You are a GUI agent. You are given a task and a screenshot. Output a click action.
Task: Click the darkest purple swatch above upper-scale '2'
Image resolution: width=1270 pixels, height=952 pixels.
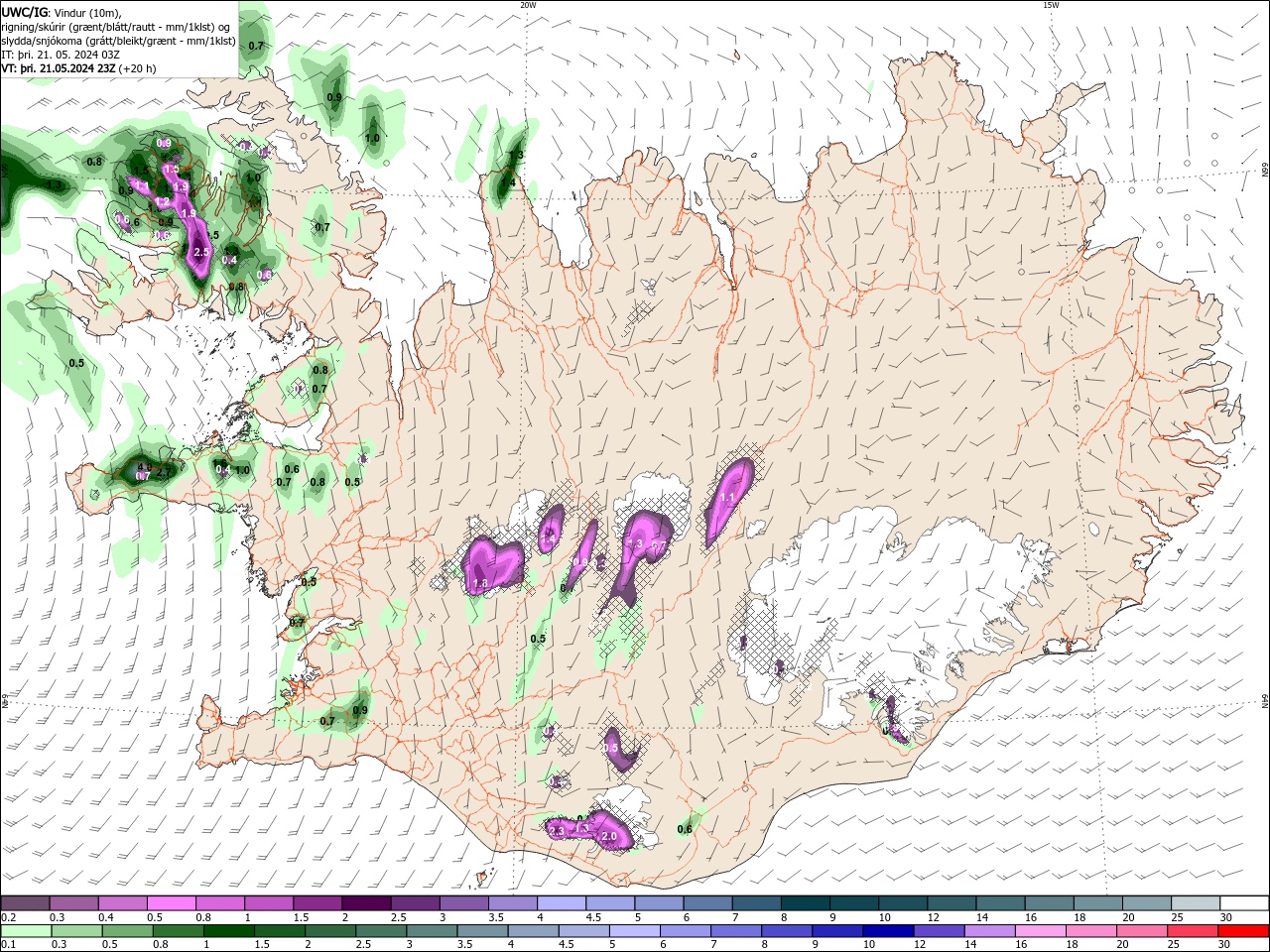[x=366, y=903]
